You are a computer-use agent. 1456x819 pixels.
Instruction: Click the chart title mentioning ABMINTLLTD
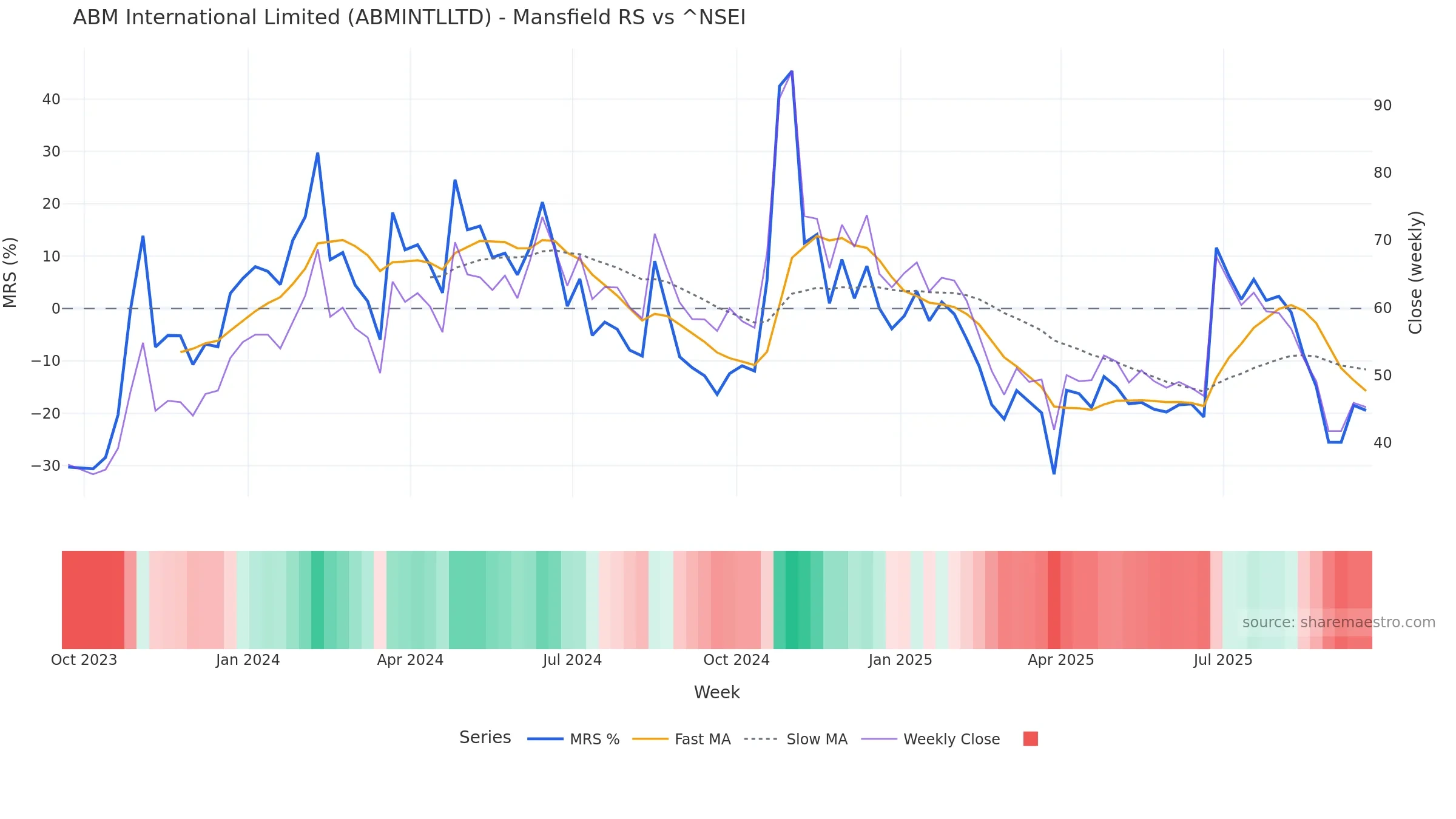(x=409, y=18)
